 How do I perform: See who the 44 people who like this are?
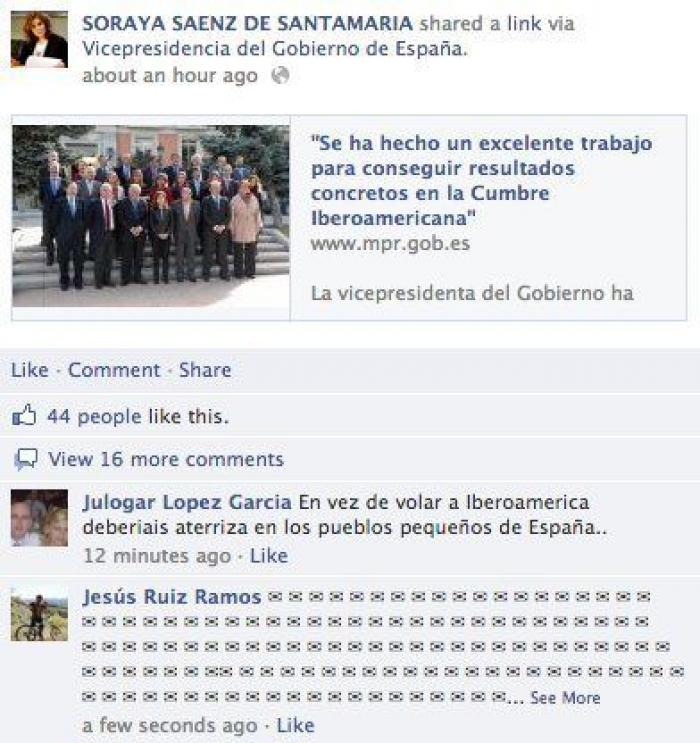[137, 417]
